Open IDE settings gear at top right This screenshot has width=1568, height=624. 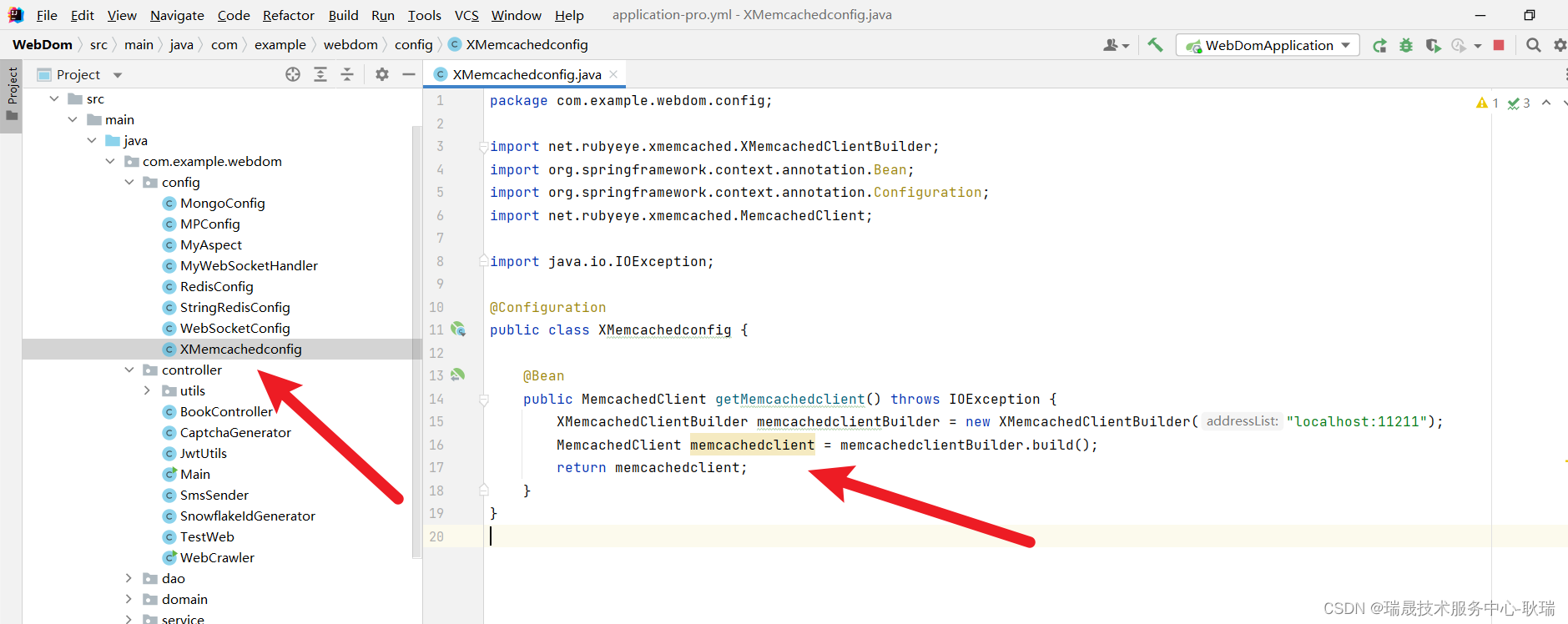tap(1559, 45)
